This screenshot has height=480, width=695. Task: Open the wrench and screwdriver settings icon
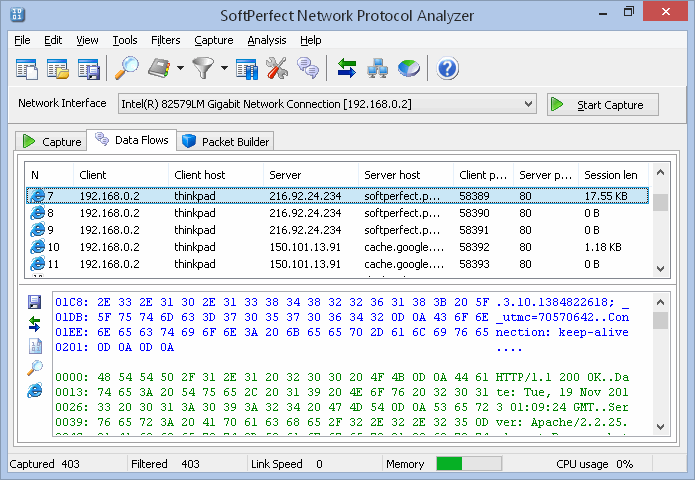click(x=277, y=69)
